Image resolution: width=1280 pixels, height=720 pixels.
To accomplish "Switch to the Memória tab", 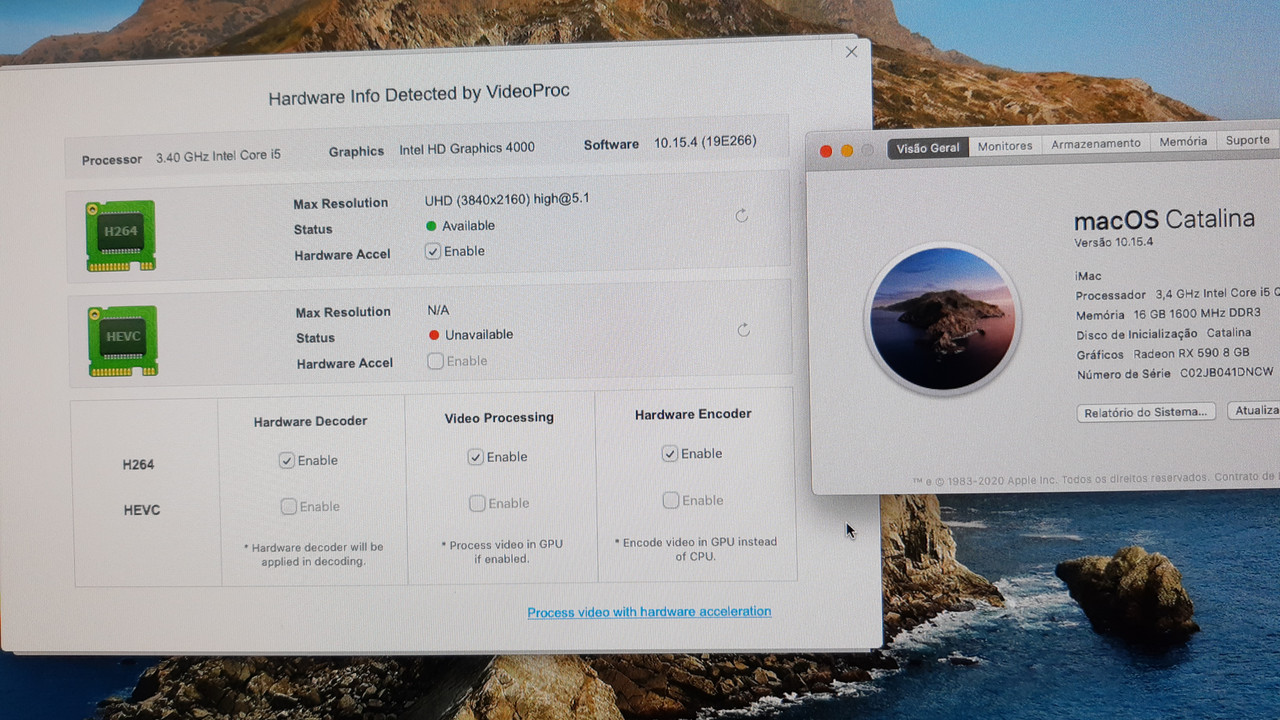I will (x=1183, y=142).
